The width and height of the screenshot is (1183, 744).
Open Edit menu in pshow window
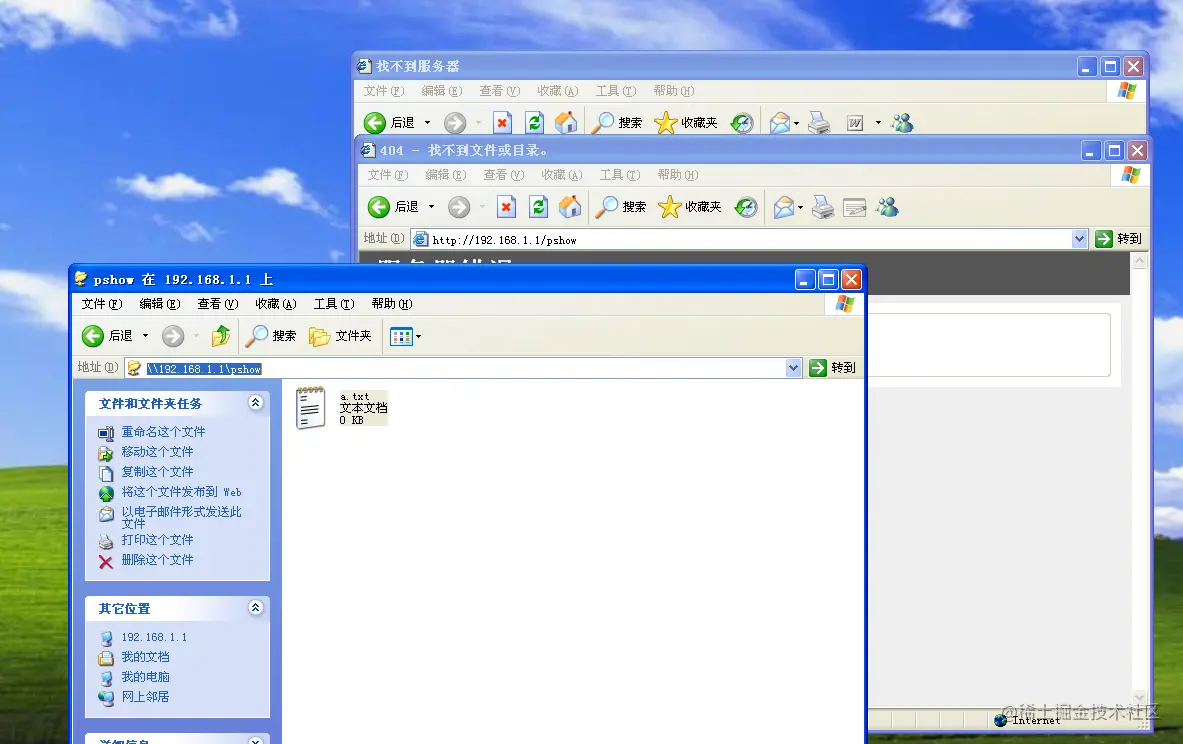pos(160,303)
